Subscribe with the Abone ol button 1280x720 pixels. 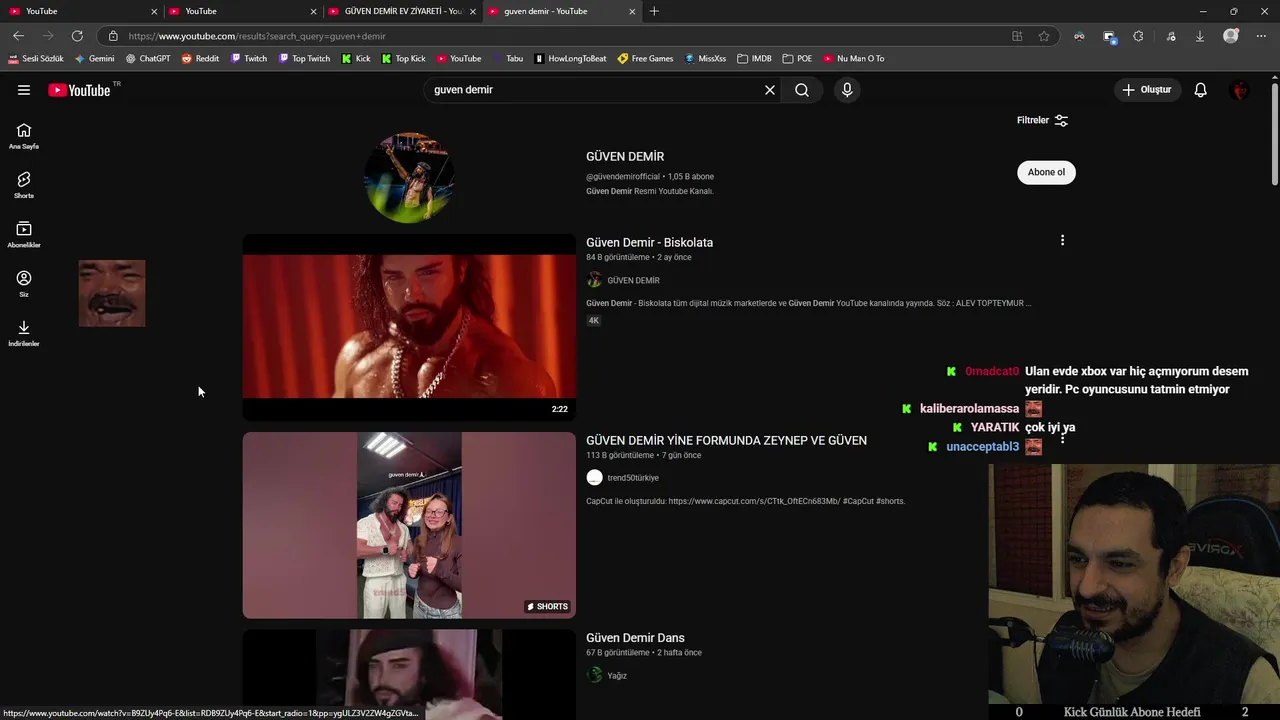1046,172
